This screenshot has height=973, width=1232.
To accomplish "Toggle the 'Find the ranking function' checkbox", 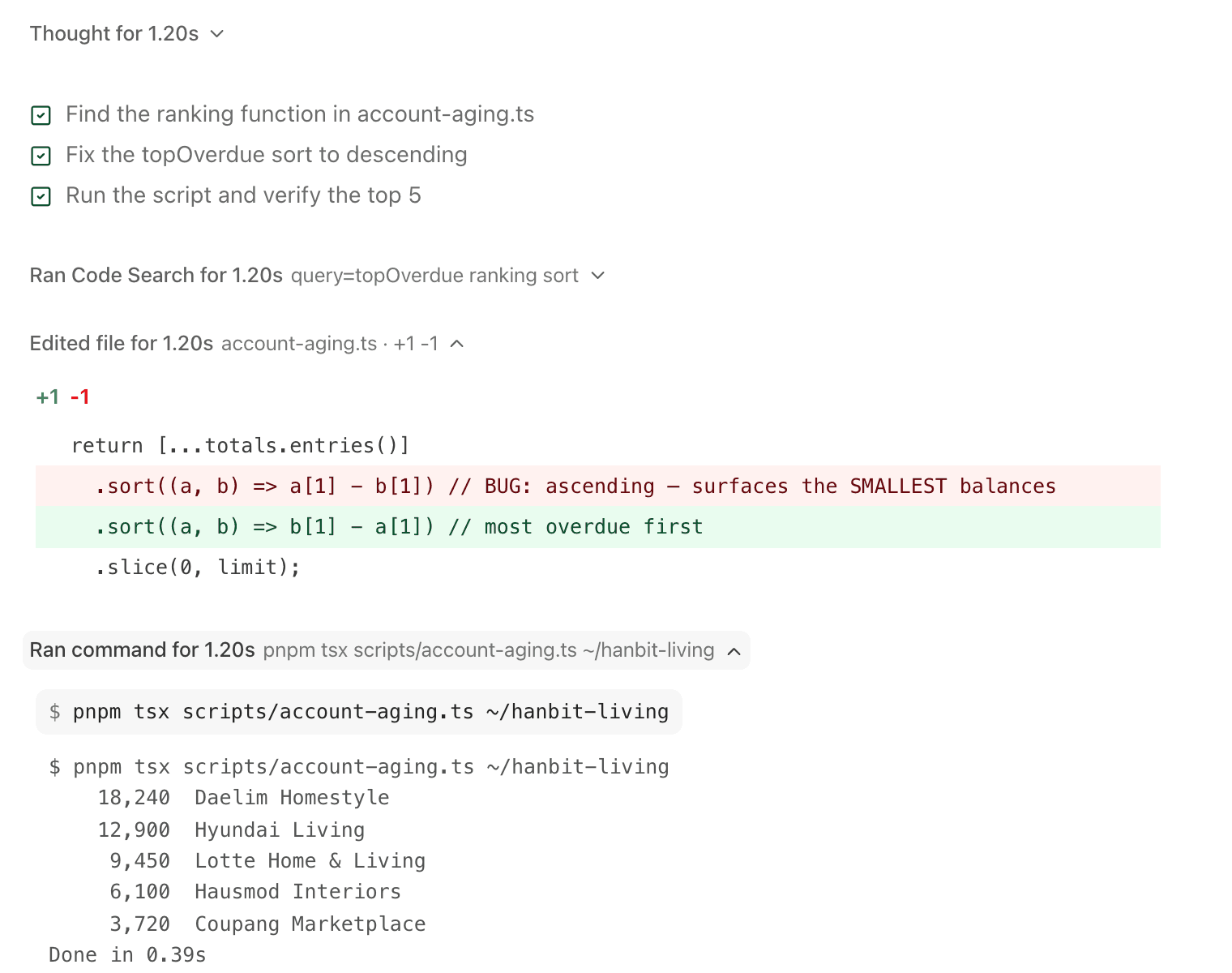I will pos(41,115).
